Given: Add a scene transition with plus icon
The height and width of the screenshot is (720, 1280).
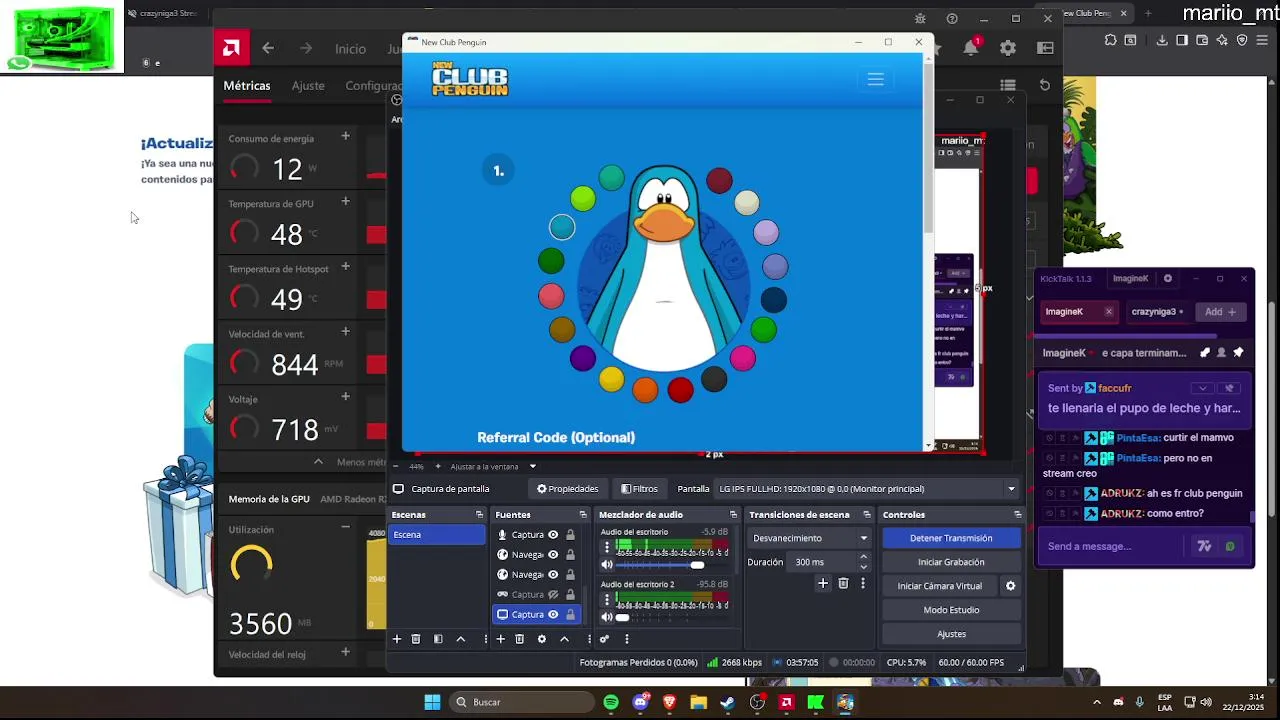Looking at the screenshot, I should click(x=823, y=583).
